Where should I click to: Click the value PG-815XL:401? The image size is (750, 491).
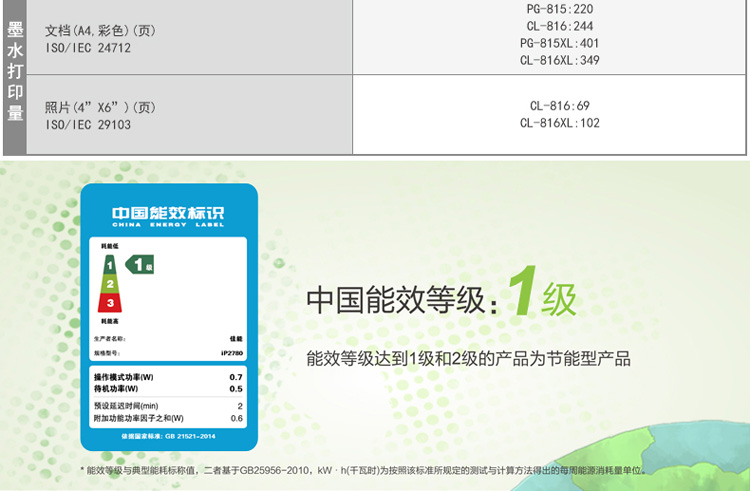pyautogui.click(x=560, y=43)
